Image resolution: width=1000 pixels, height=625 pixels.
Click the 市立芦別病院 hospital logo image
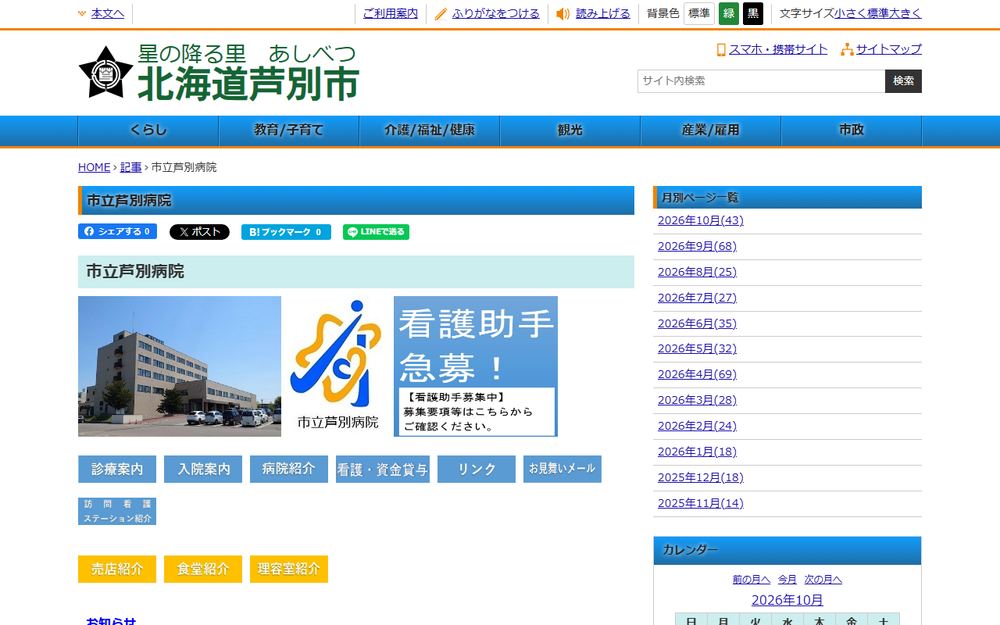click(337, 366)
